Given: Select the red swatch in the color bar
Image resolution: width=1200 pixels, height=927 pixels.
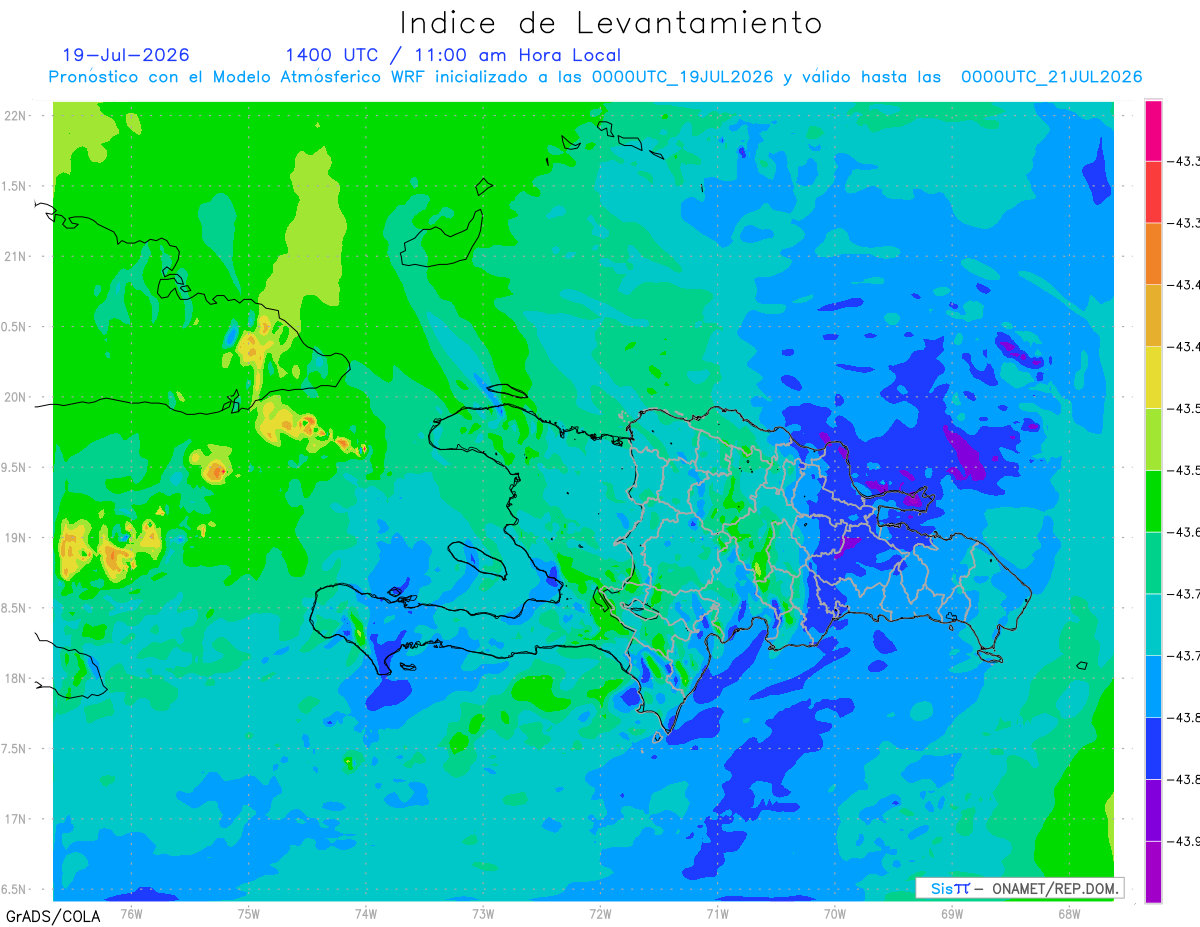Looking at the screenshot, I should pyautogui.click(x=1153, y=192).
